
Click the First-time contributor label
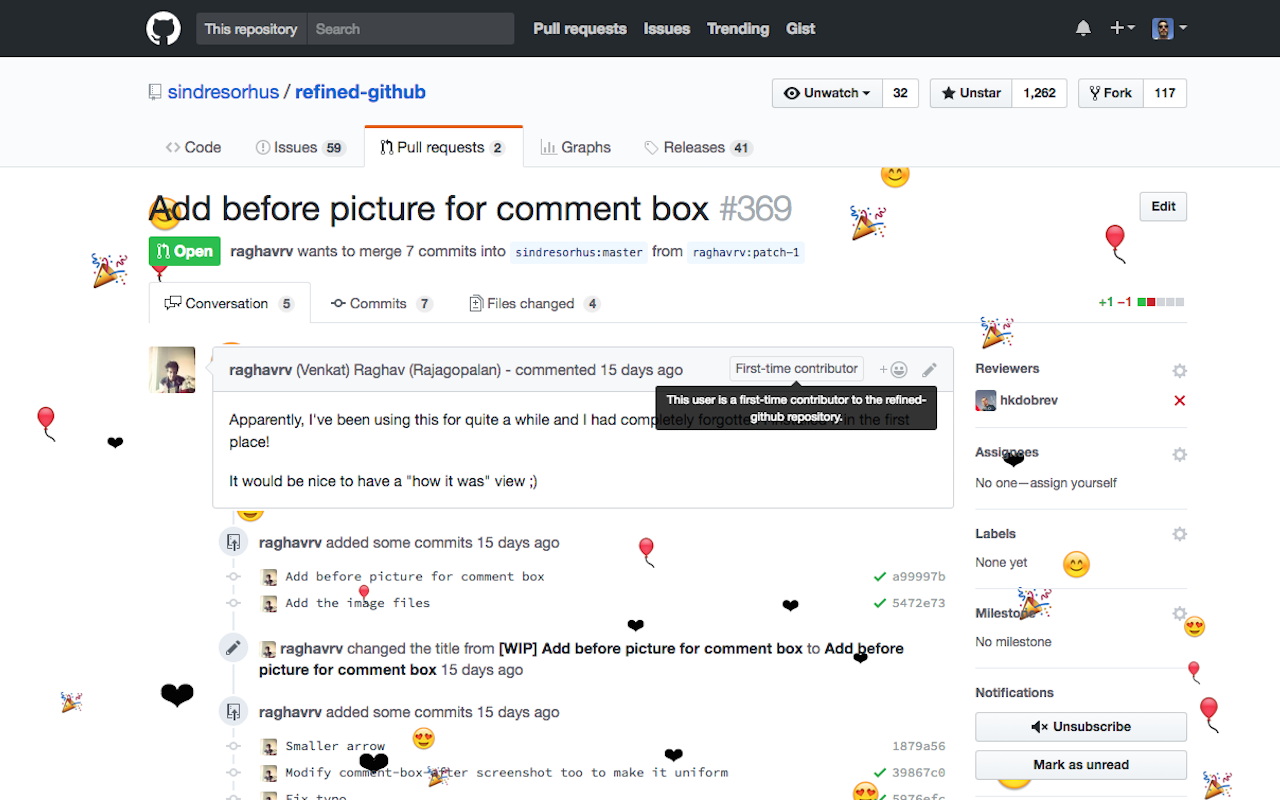click(797, 369)
